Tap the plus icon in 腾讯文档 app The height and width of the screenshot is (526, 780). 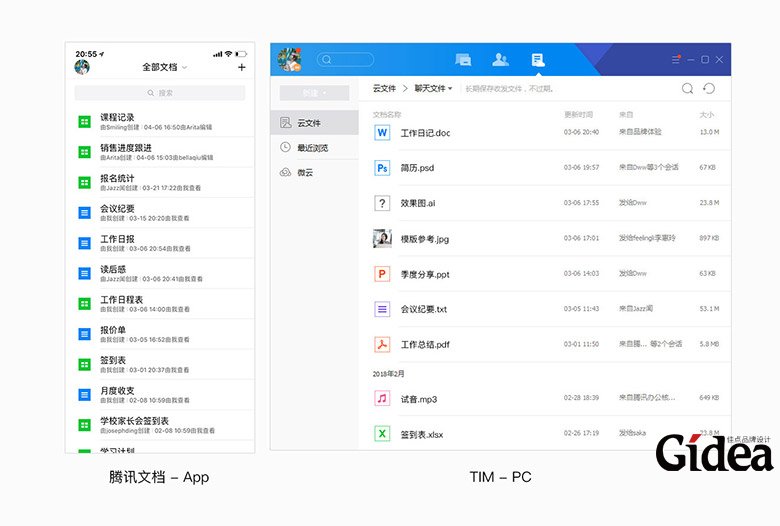click(x=242, y=67)
